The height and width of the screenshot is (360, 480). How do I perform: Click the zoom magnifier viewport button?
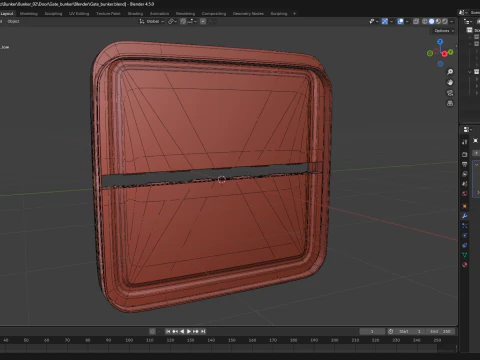tap(450, 72)
